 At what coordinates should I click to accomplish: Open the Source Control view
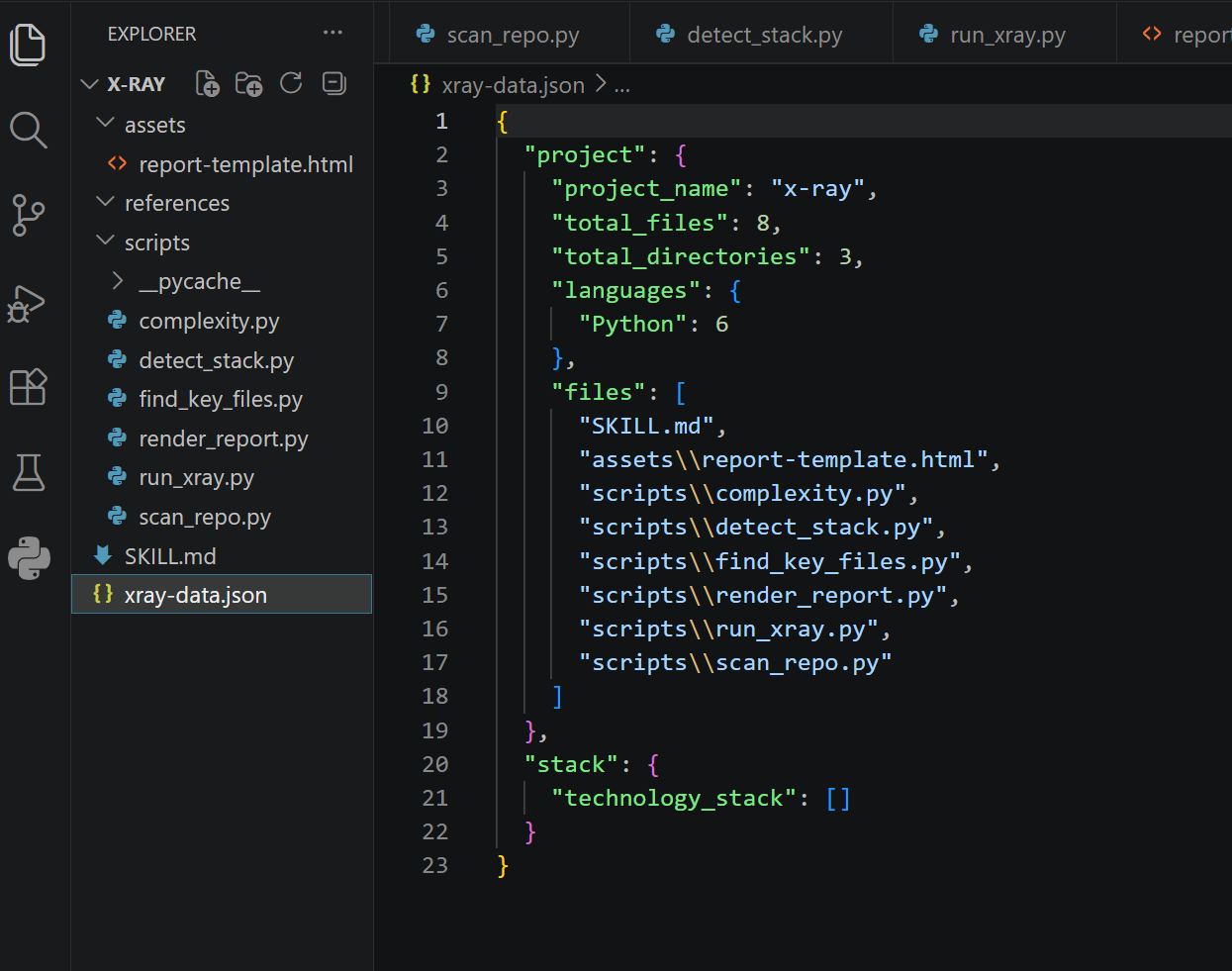coord(28,215)
